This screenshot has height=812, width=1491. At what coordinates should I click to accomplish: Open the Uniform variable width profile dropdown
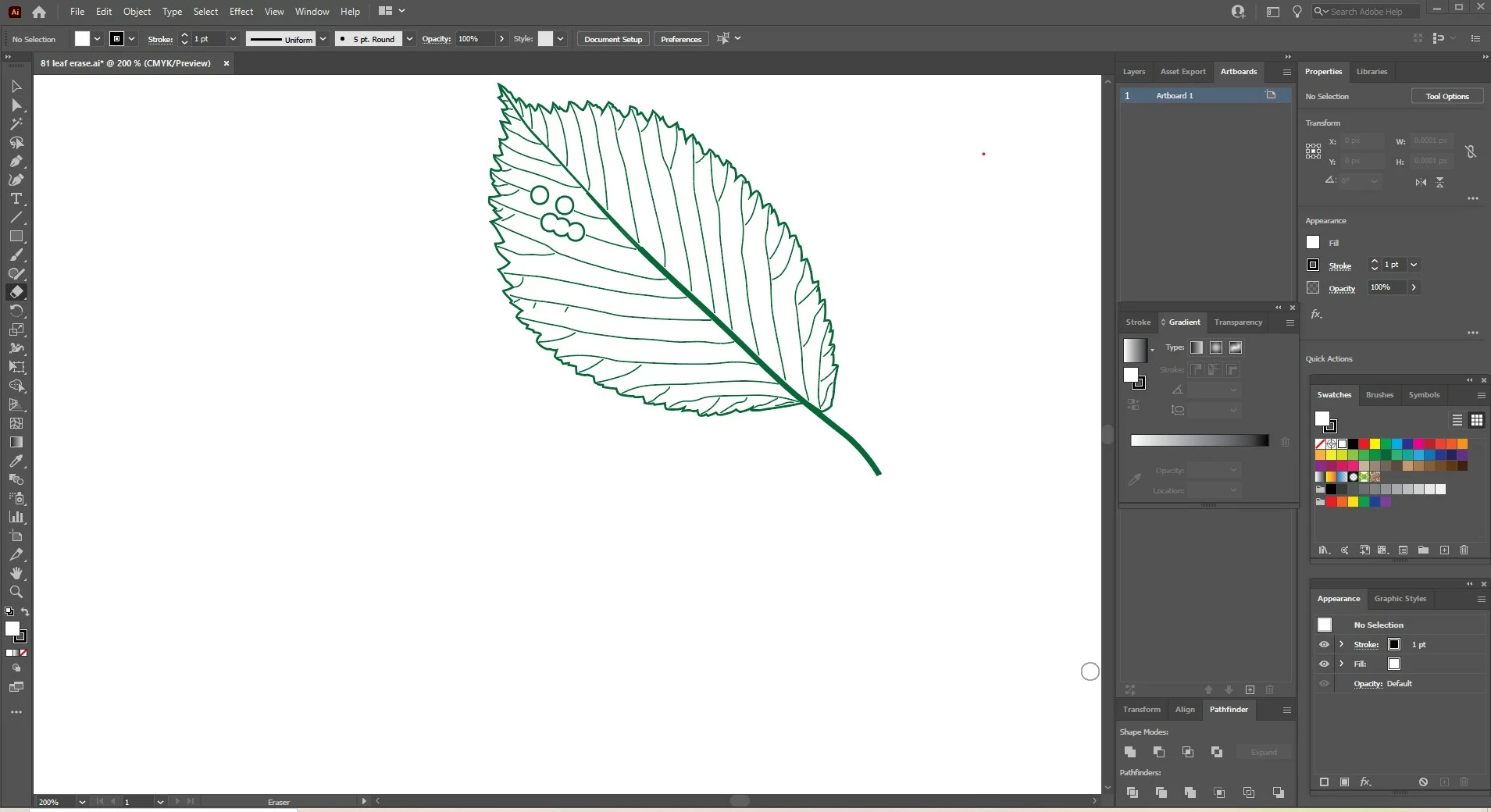323,39
